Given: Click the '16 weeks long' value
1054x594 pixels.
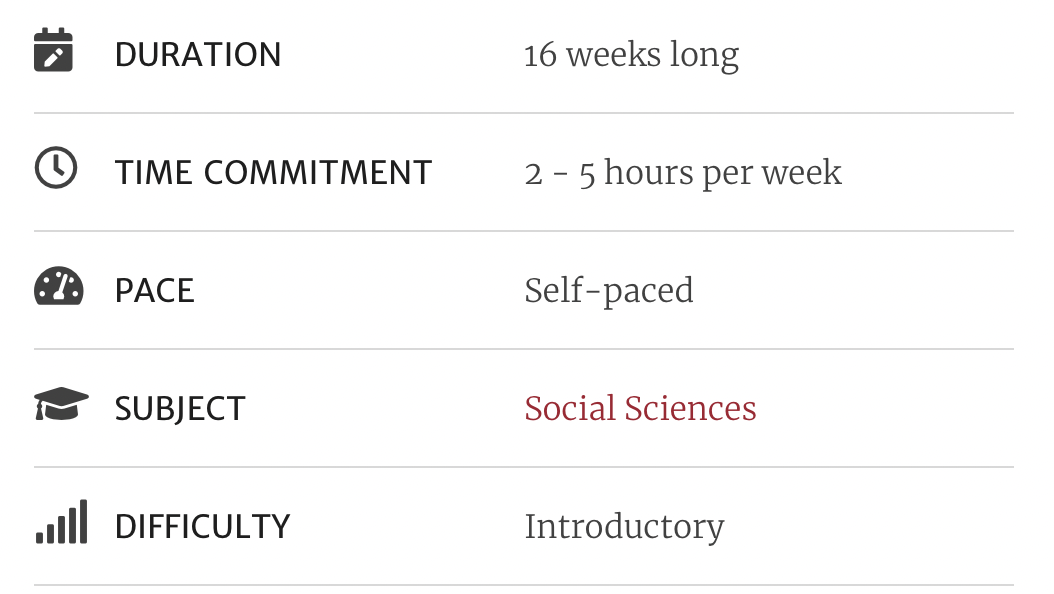Looking at the screenshot, I should click(x=631, y=56).
